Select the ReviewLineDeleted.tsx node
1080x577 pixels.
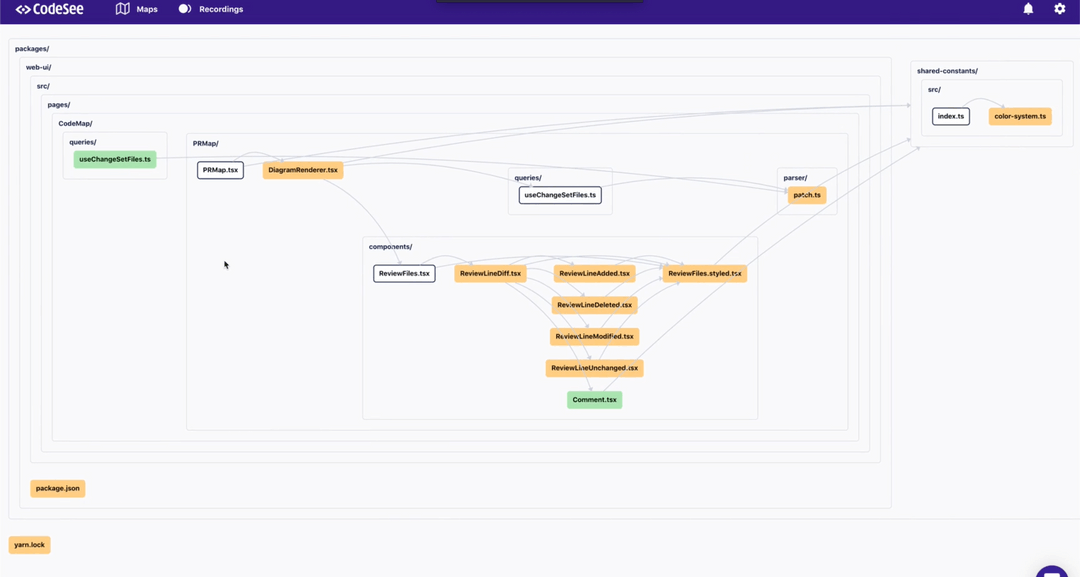click(x=595, y=304)
